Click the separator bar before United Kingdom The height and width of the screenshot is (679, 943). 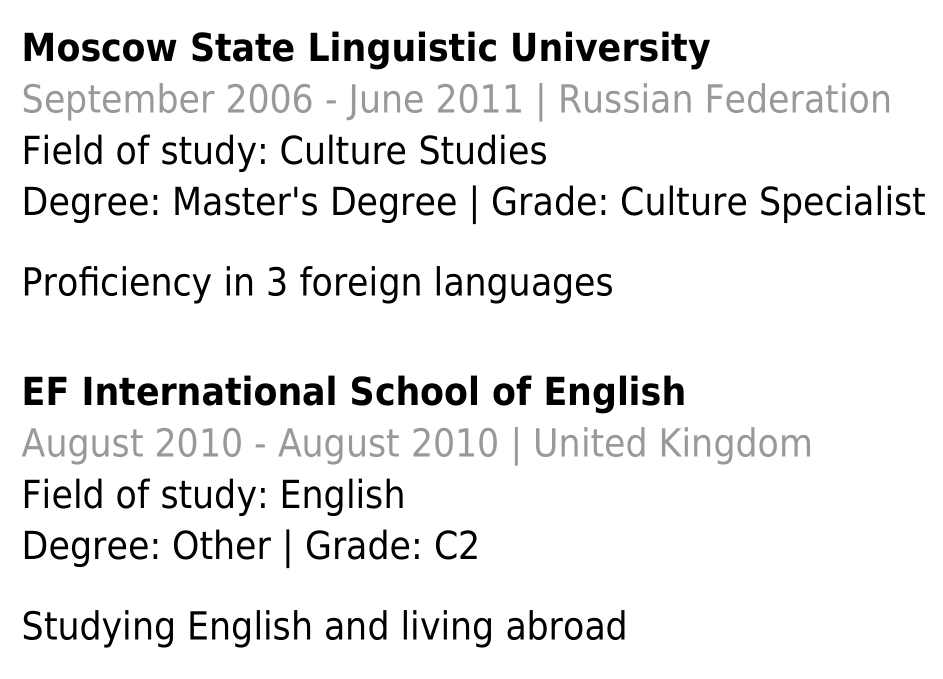516,445
